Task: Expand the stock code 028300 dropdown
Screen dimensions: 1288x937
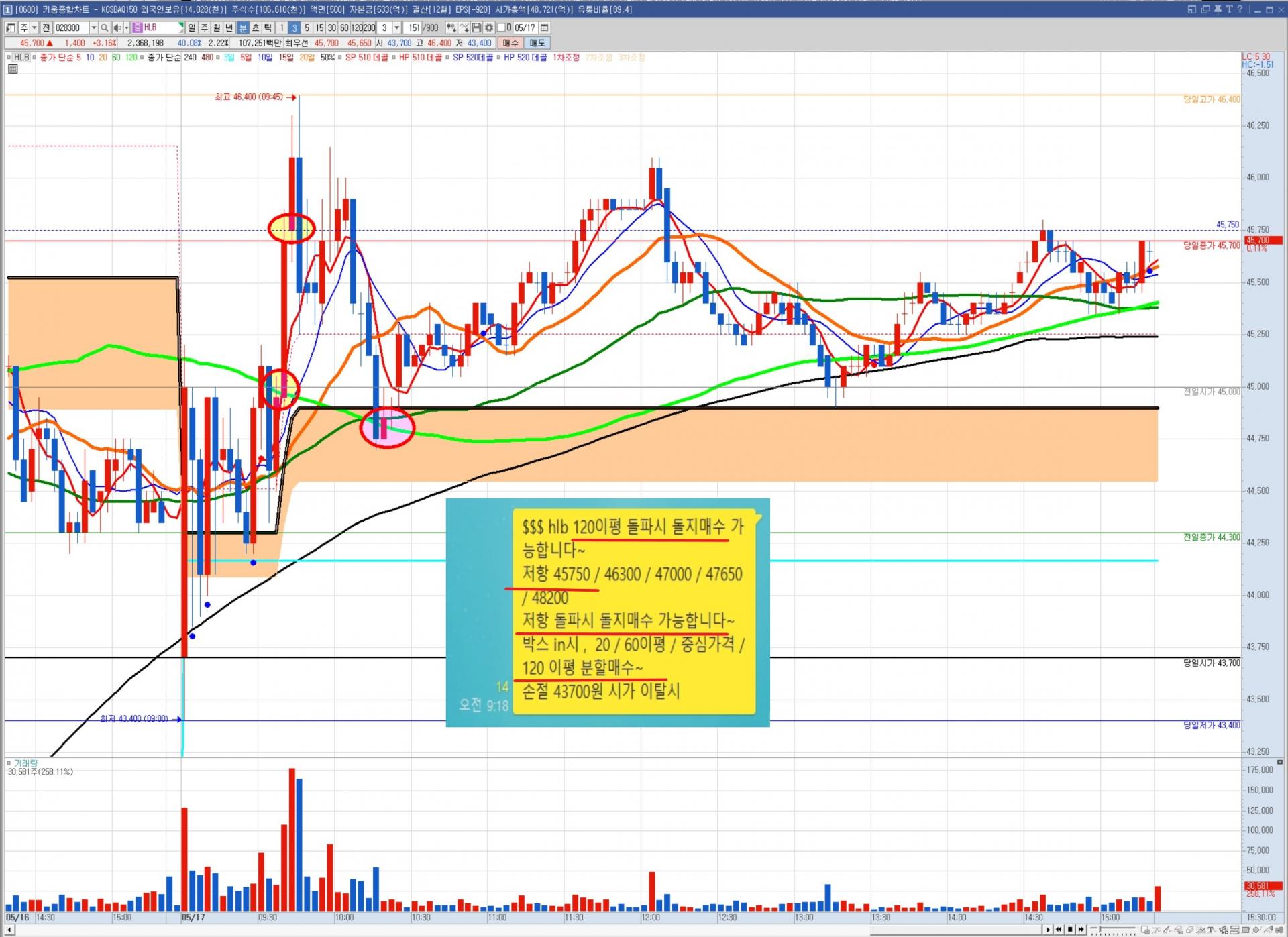Action: pos(93,27)
